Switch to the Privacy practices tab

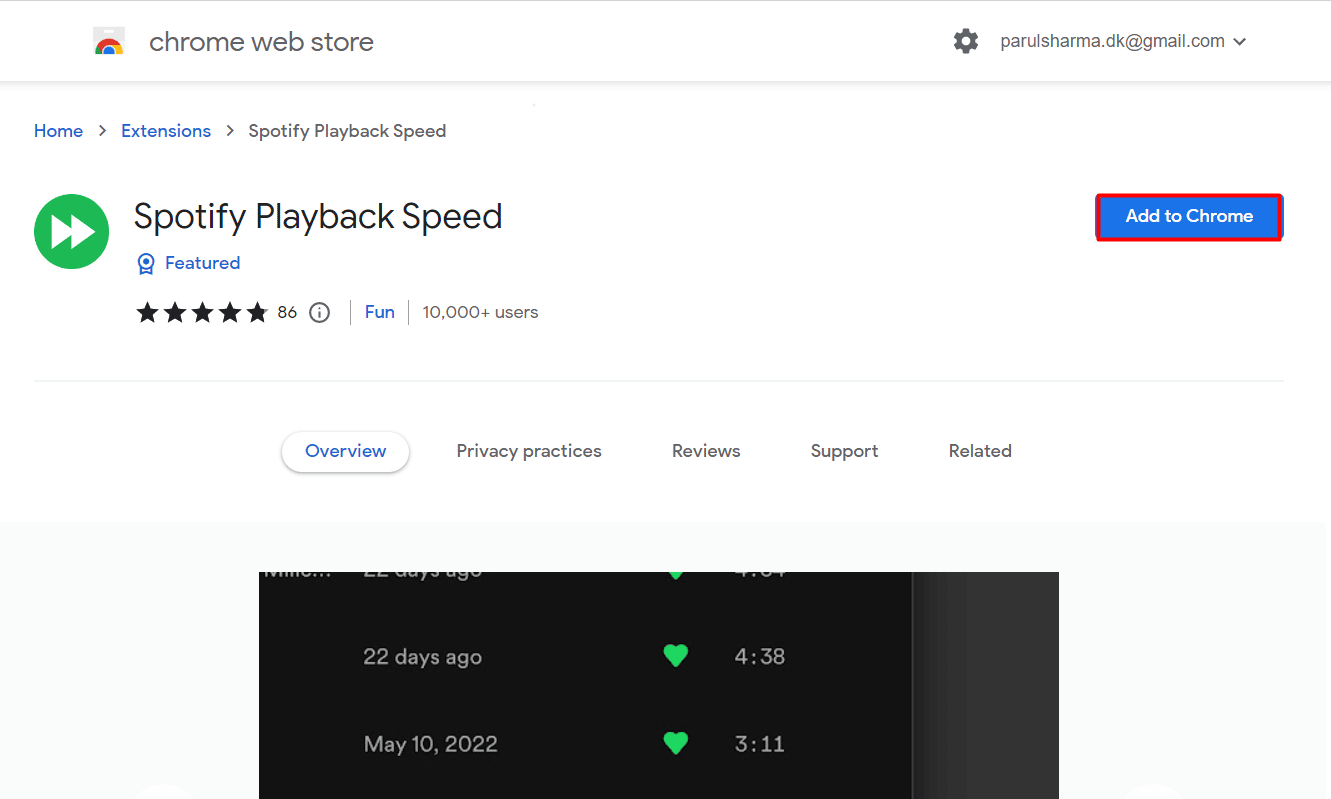529,451
